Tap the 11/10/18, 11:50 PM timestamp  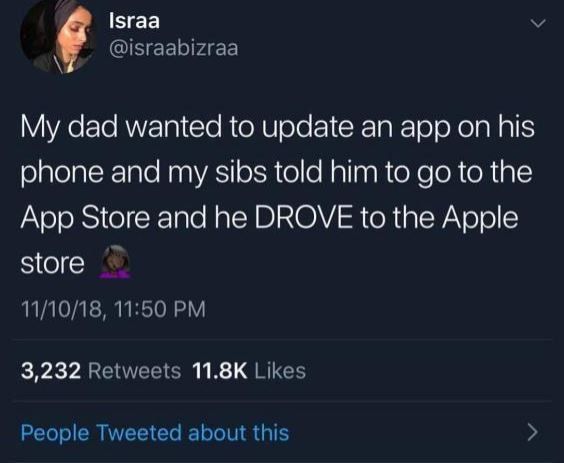point(114,310)
